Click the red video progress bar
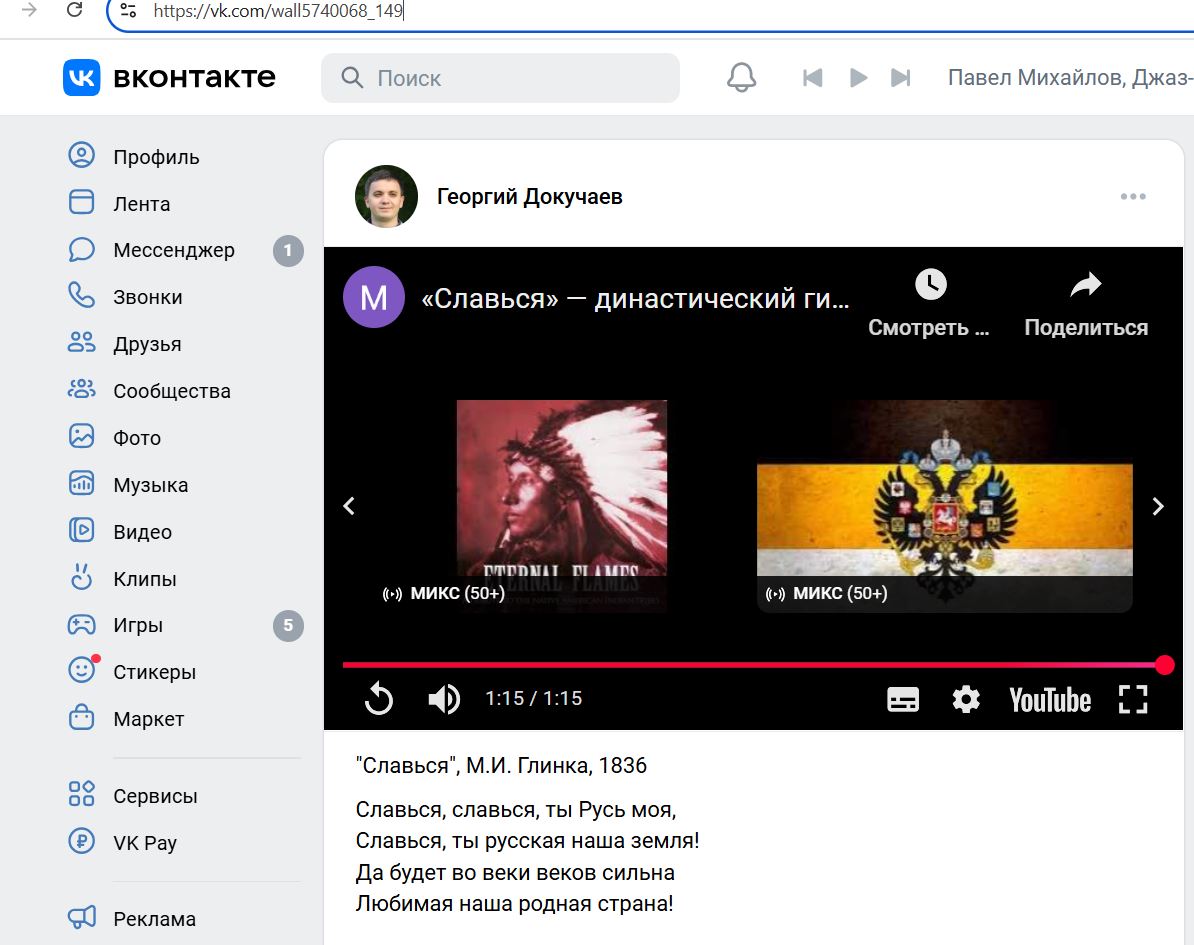The width and height of the screenshot is (1194, 945). click(x=753, y=665)
